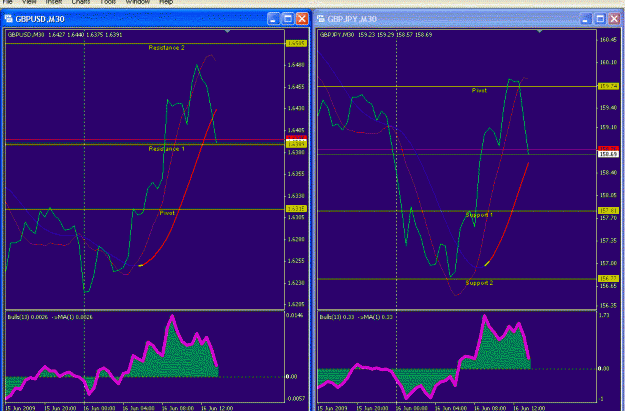Minimize the GBPJPY,M30 chart window
The height and width of the screenshot is (411, 625).
[586, 18]
